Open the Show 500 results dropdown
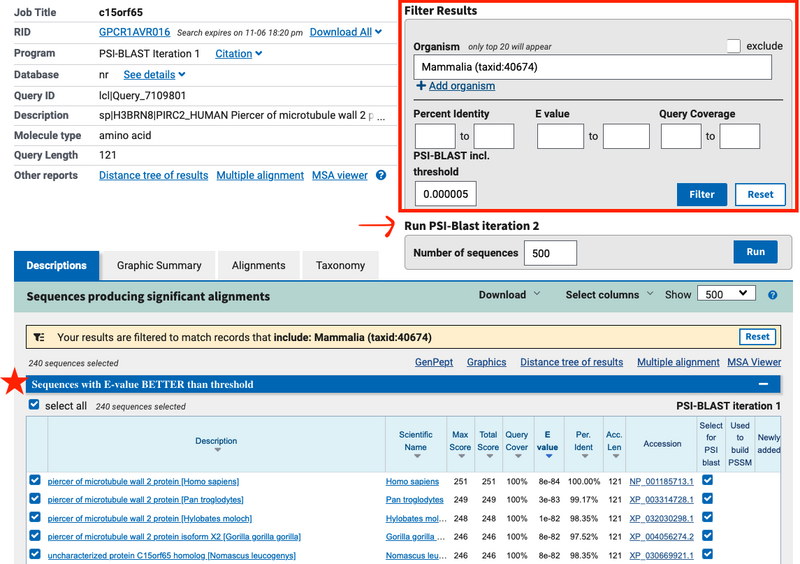 [727, 294]
